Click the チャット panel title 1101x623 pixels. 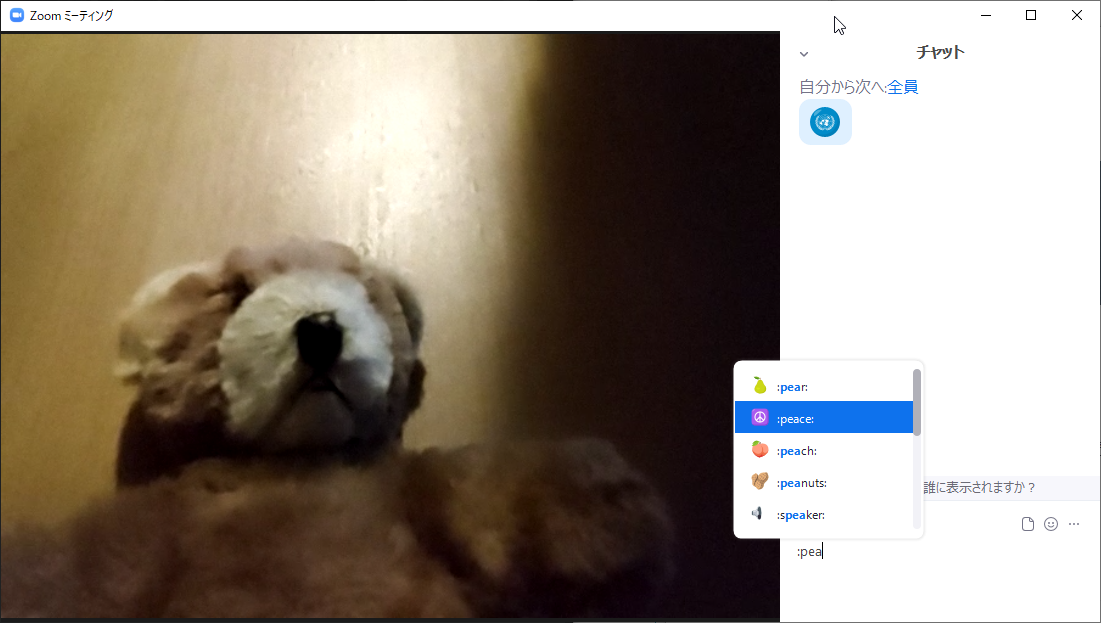(x=940, y=52)
